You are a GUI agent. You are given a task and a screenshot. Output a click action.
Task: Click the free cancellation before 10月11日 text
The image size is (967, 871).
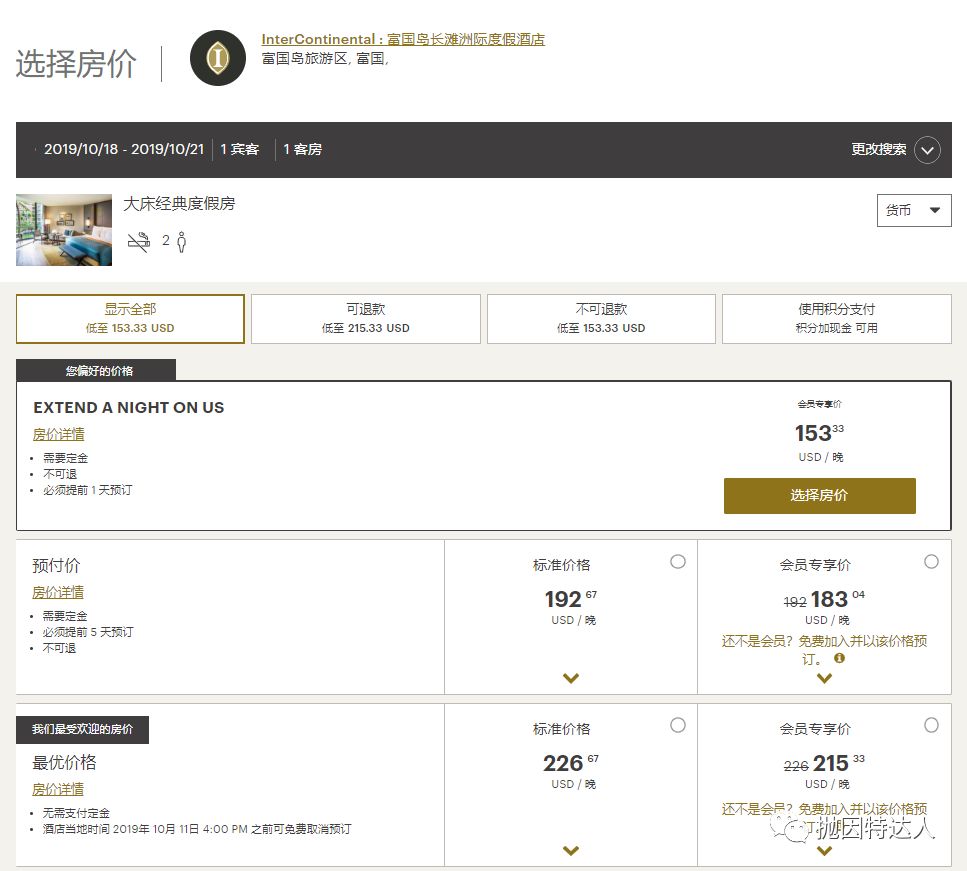197,829
